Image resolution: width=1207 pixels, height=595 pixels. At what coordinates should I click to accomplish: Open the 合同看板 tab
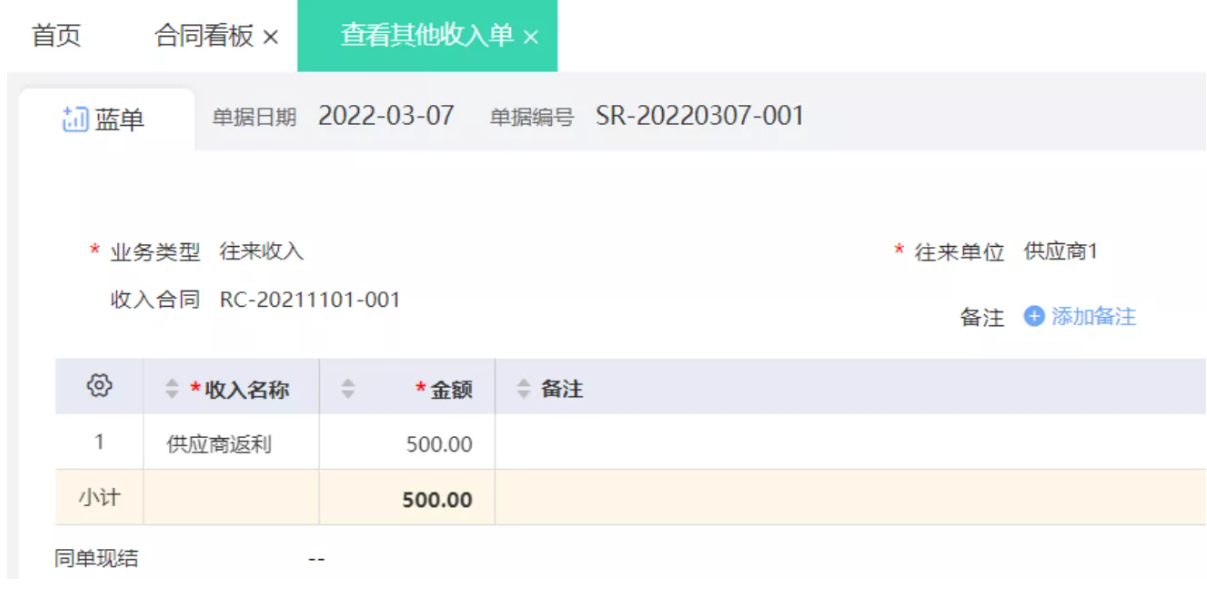click(x=204, y=36)
